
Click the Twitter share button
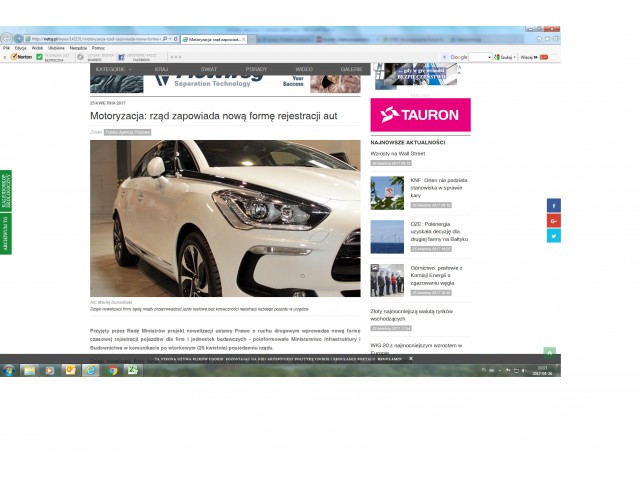coord(554,236)
